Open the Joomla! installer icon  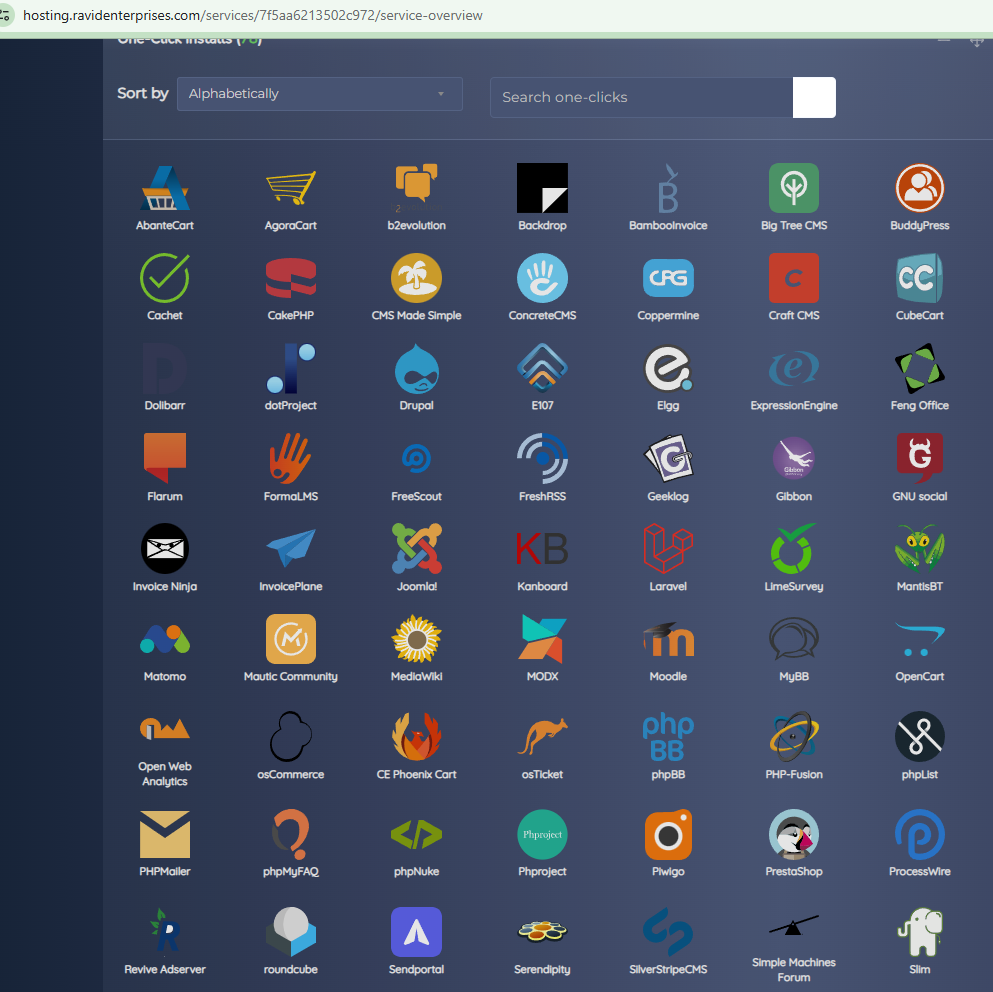pyautogui.click(x=416, y=549)
